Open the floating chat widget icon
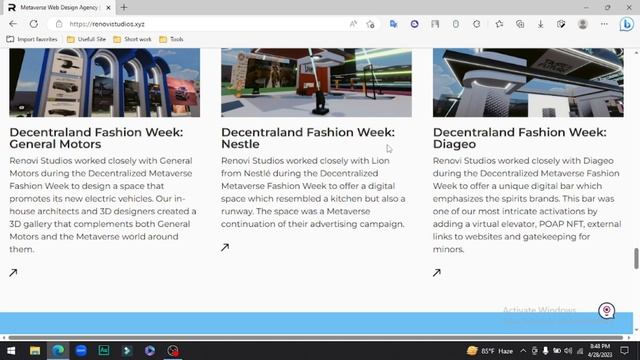640x360 pixels. (607, 311)
